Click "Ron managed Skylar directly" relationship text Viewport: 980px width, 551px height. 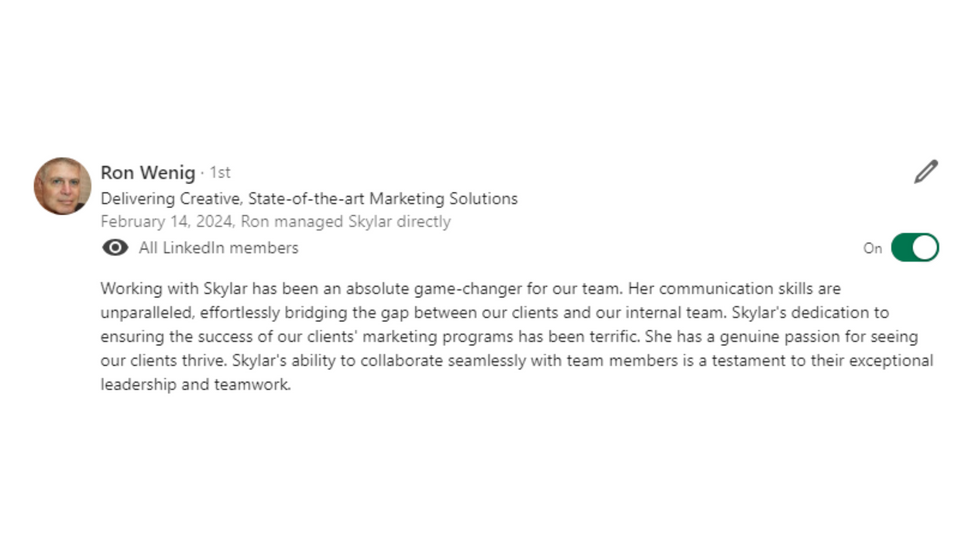346,222
